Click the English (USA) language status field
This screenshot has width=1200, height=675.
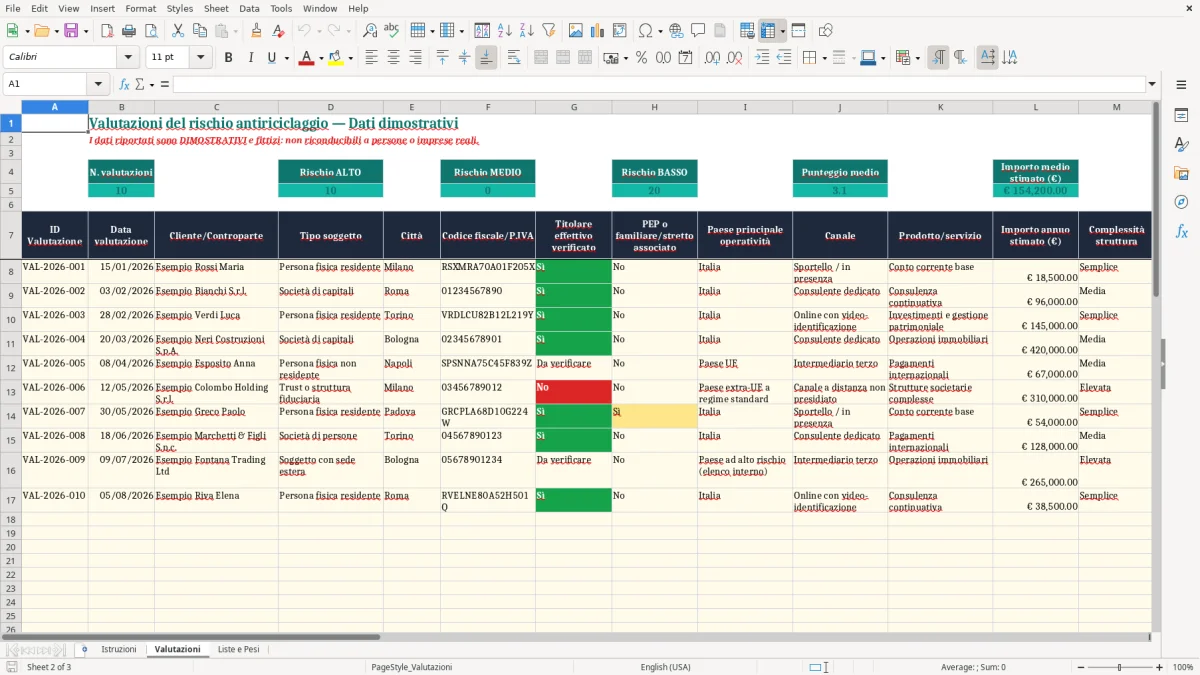(x=665, y=667)
